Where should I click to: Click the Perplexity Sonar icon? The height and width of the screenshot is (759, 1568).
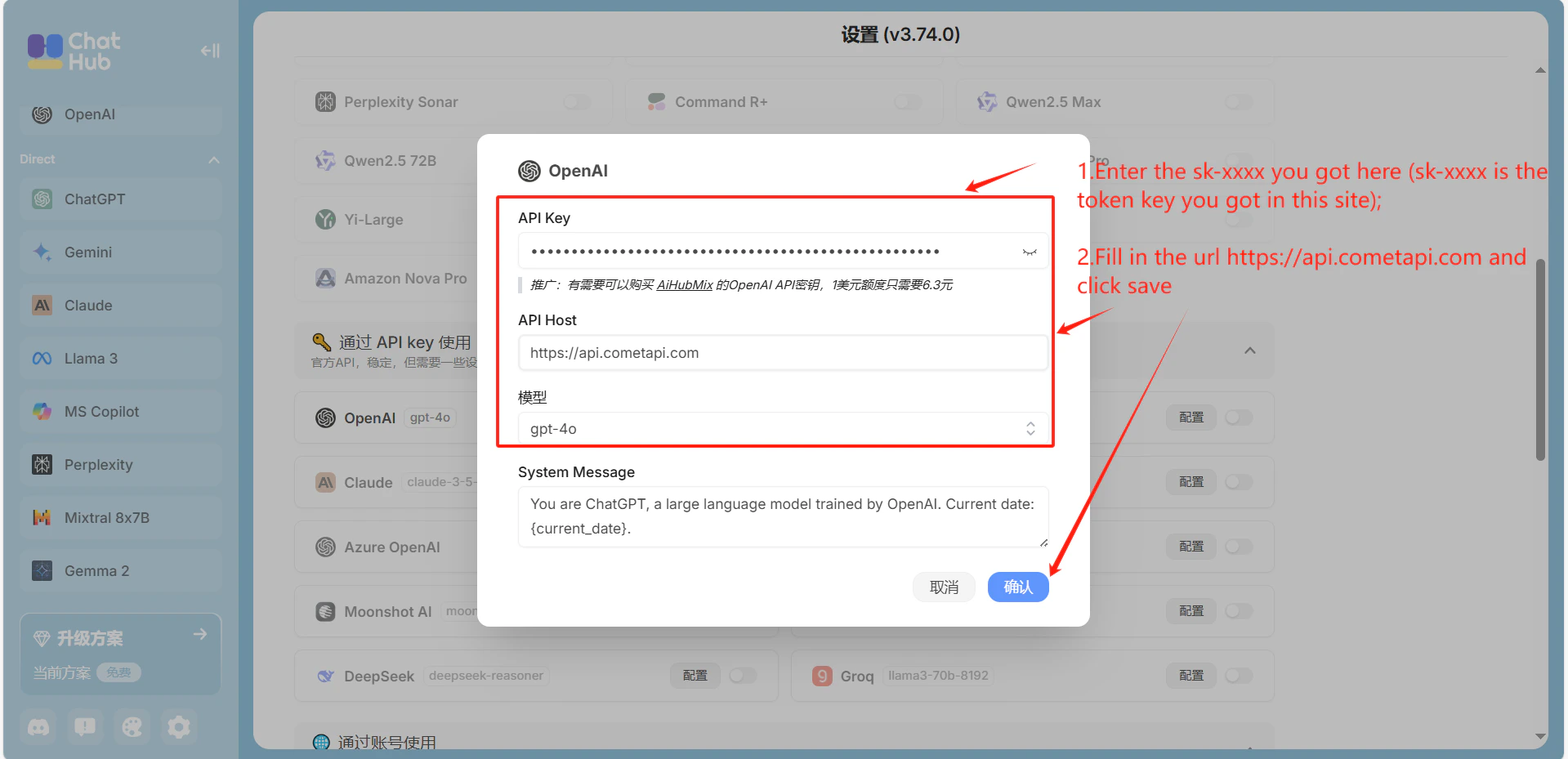click(x=325, y=102)
